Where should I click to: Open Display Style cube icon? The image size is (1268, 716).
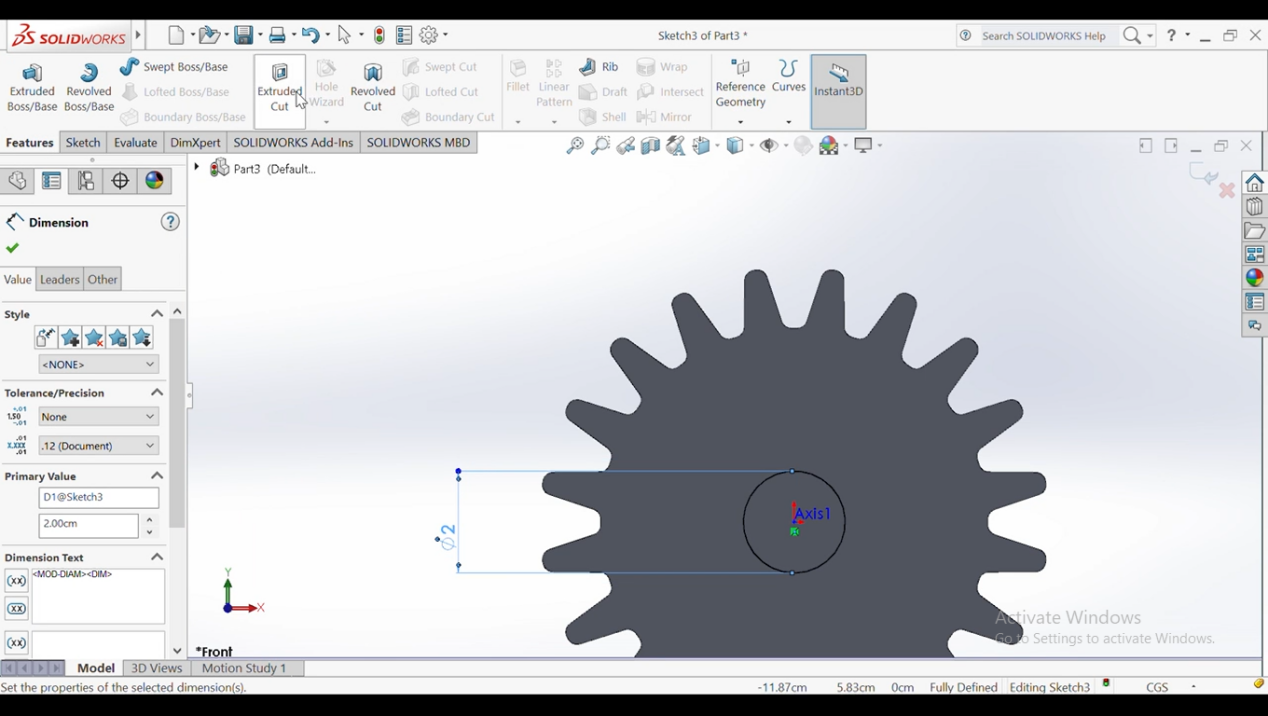736,146
